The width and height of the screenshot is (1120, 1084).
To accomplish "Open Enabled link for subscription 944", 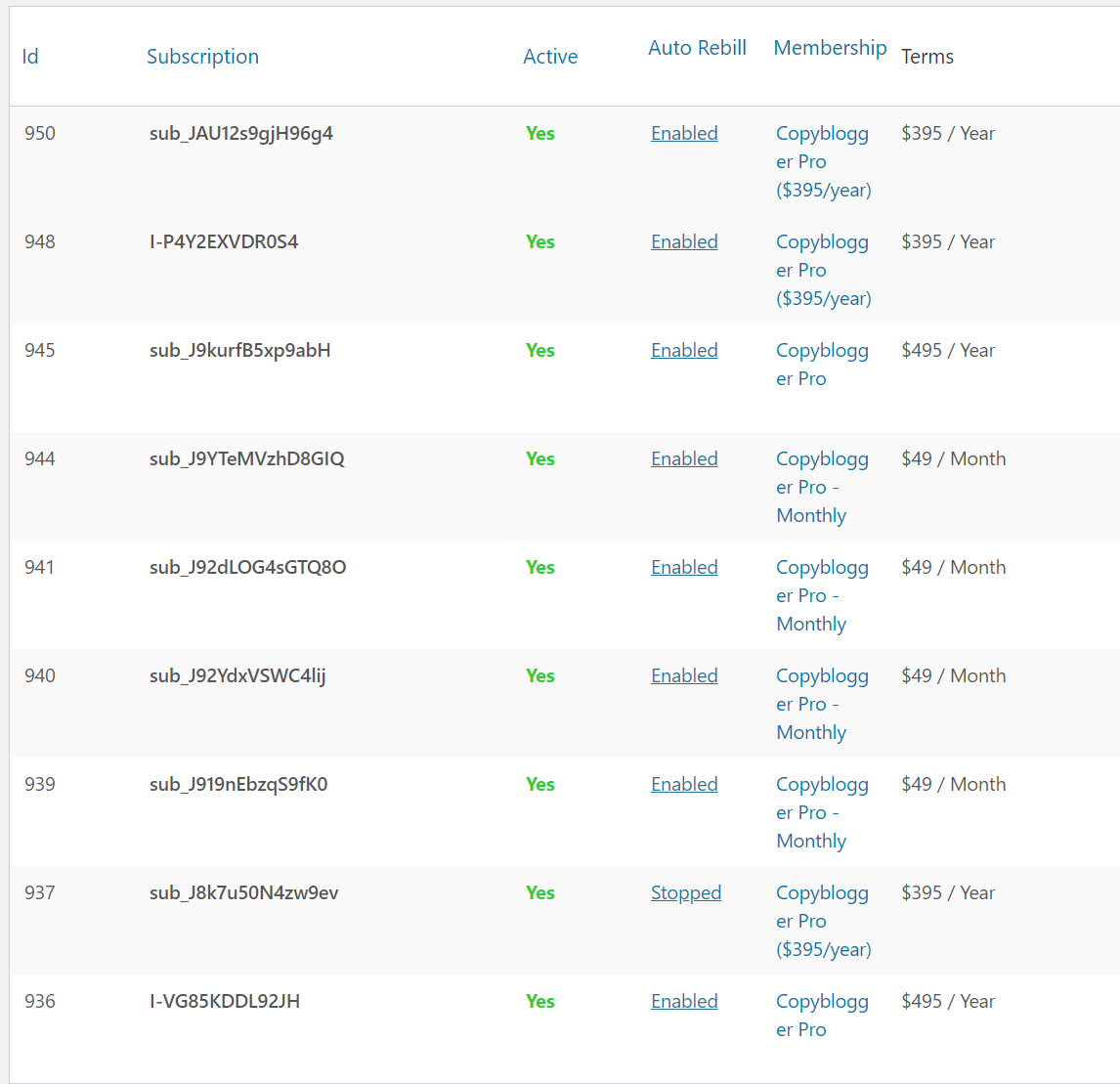I will 684,459.
